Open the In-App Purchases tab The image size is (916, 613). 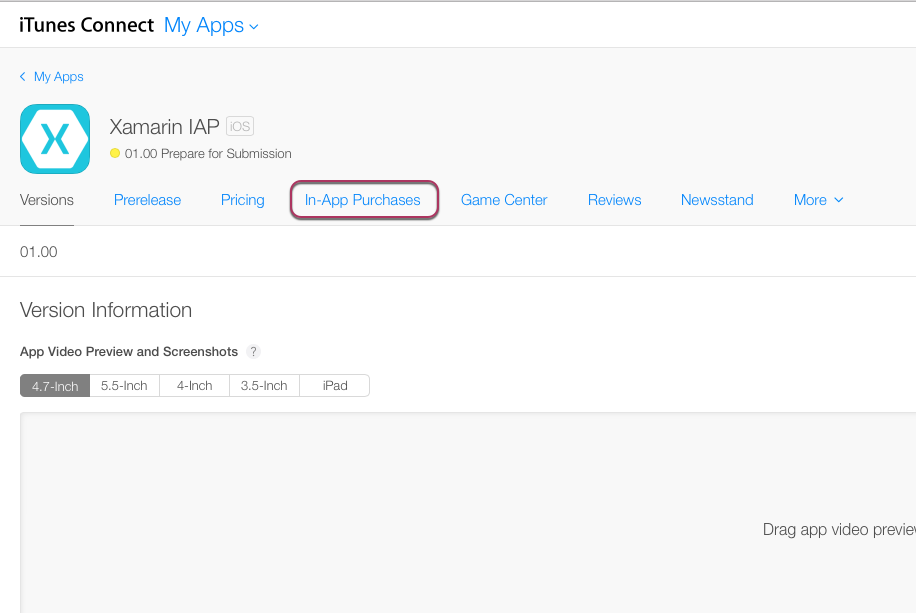[363, 200]
